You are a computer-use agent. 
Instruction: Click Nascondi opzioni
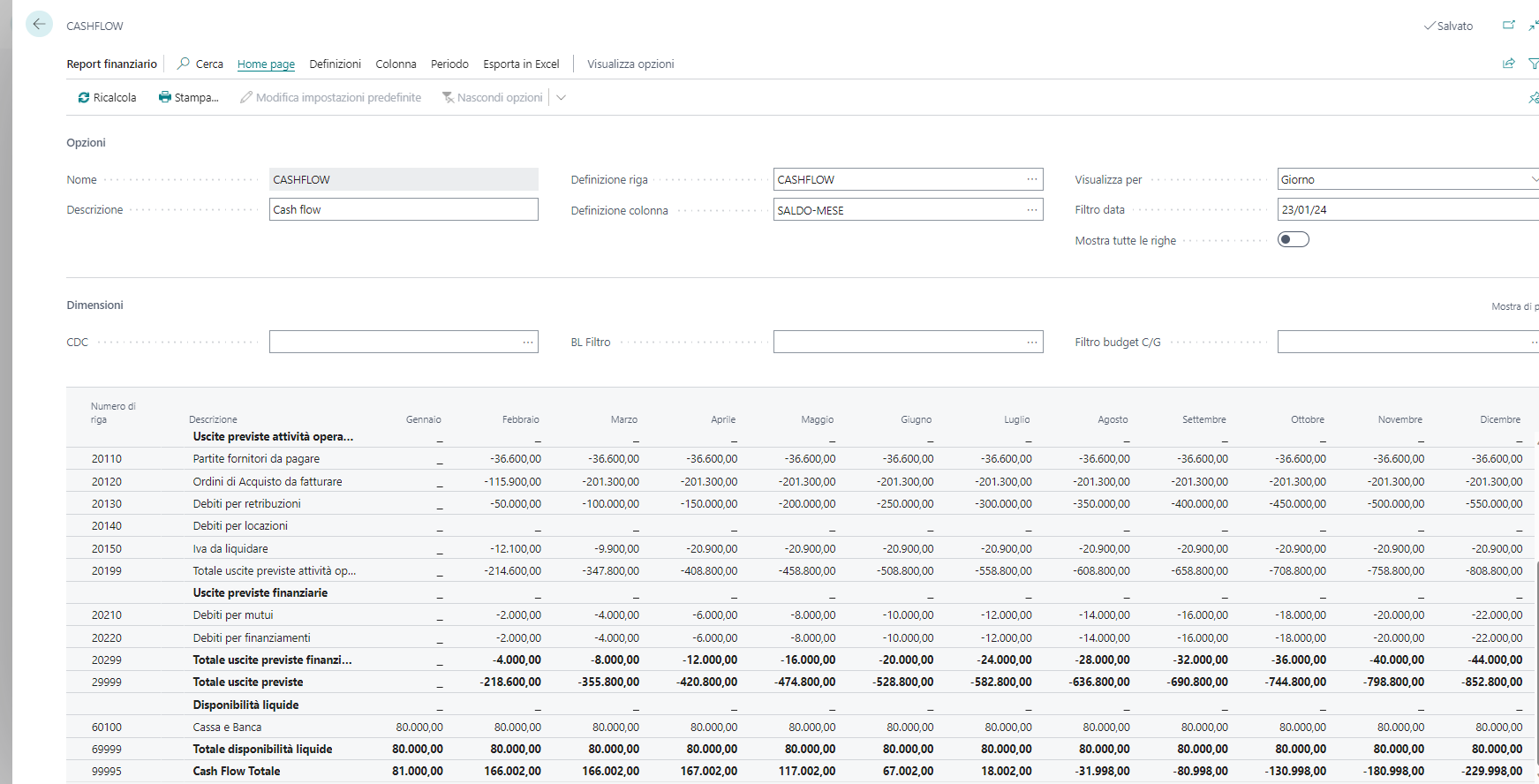click(492, 97)
